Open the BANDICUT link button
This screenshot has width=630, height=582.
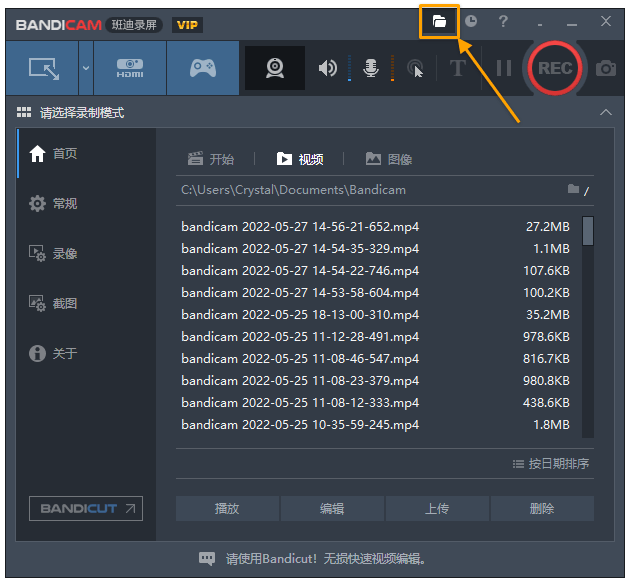tap(86, 508)
